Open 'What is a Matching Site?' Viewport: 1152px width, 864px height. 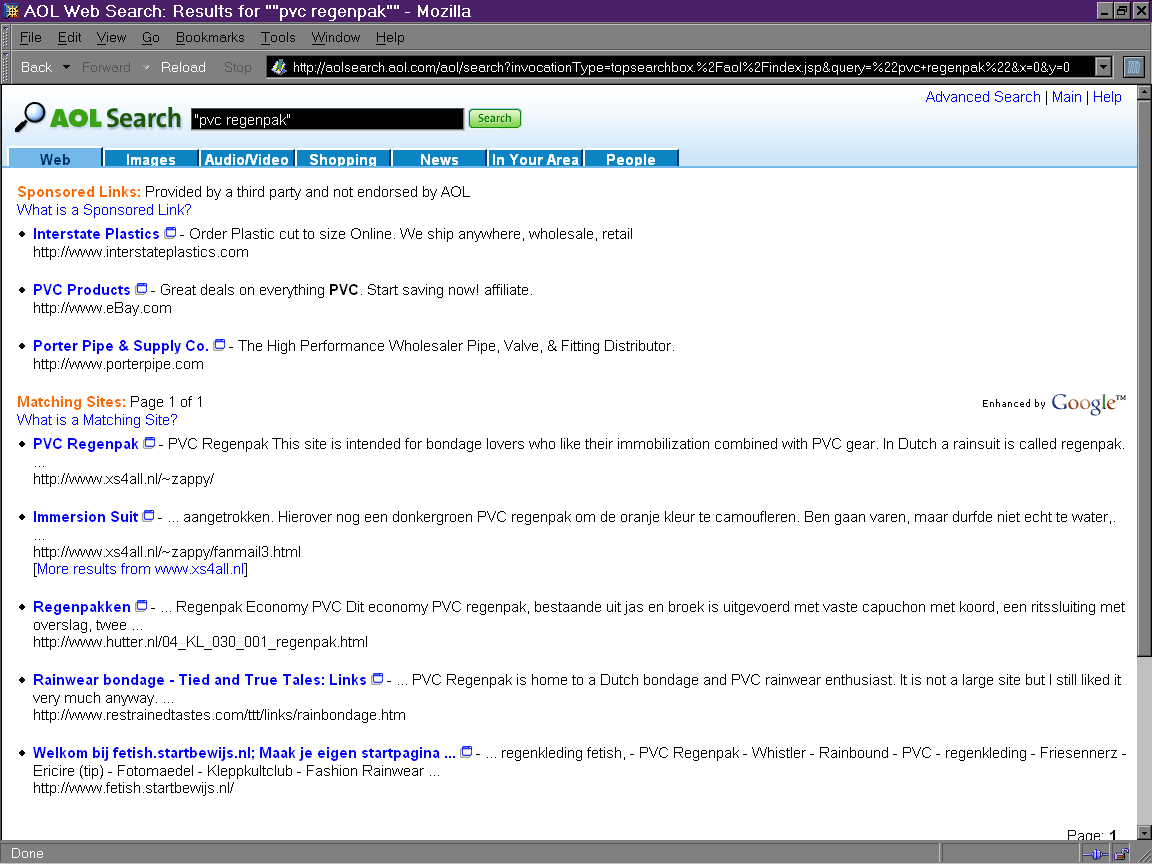(x=97, y=420)
